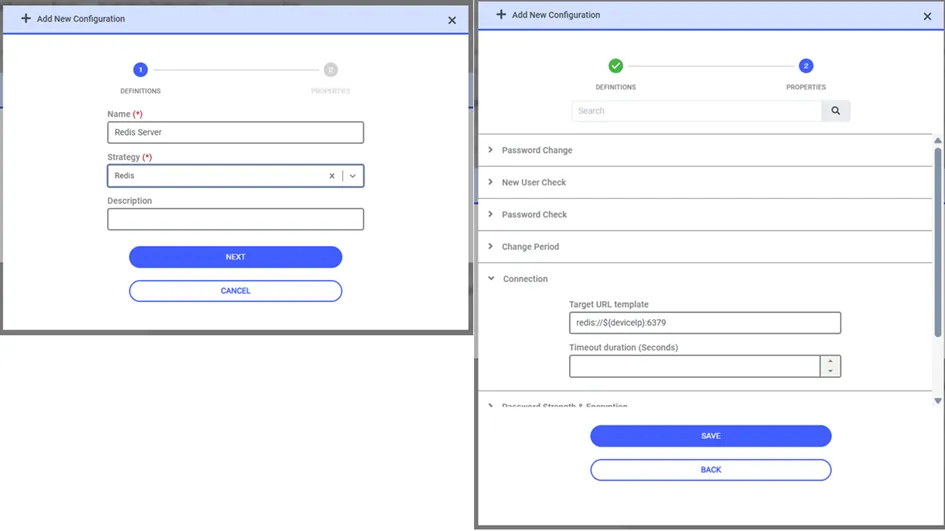945x531 pixels.
Task: Click the CANCEL button
Action: (236, 291)
